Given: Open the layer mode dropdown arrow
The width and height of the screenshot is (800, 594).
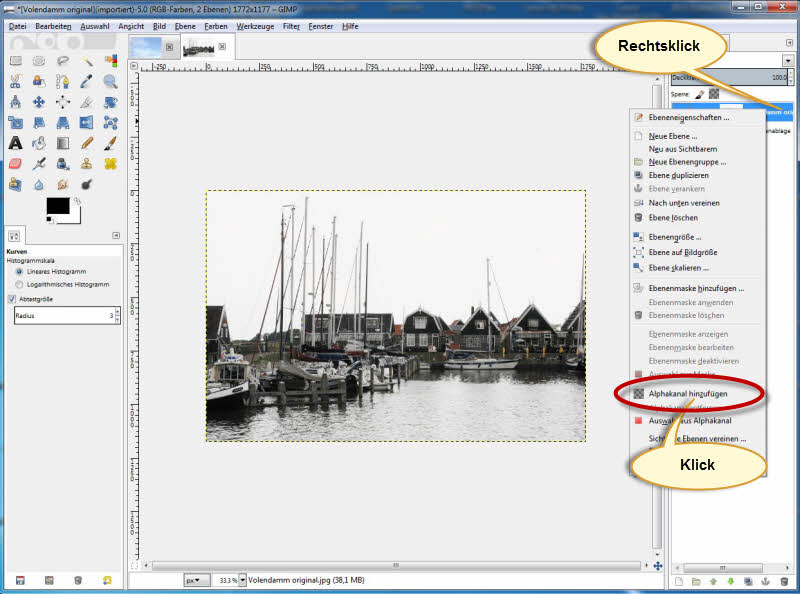Looking at the screenshot, I should (788, 61).
